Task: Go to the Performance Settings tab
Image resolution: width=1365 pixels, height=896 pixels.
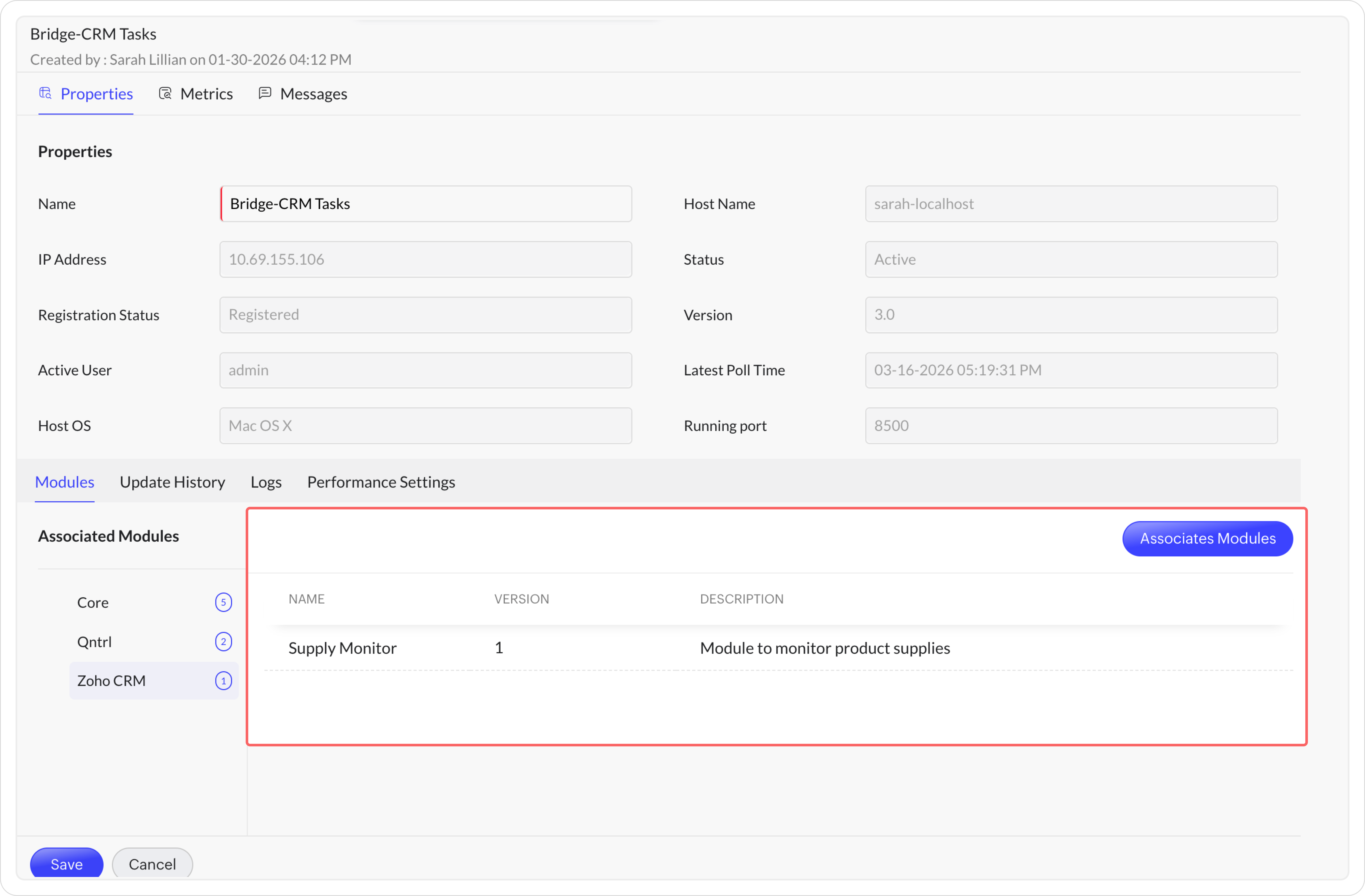Action: pyautogui.click(x=381, y=481)
